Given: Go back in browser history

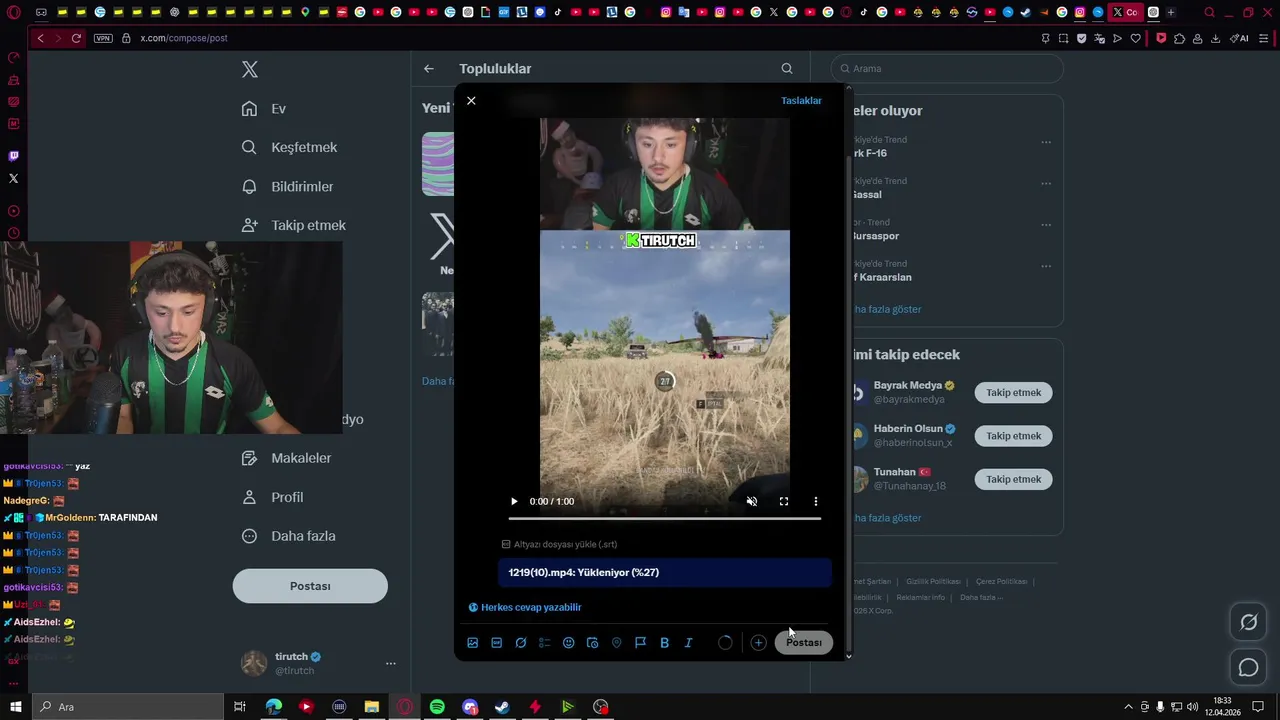Looking at the screenshot, I should tap(40, 38).
